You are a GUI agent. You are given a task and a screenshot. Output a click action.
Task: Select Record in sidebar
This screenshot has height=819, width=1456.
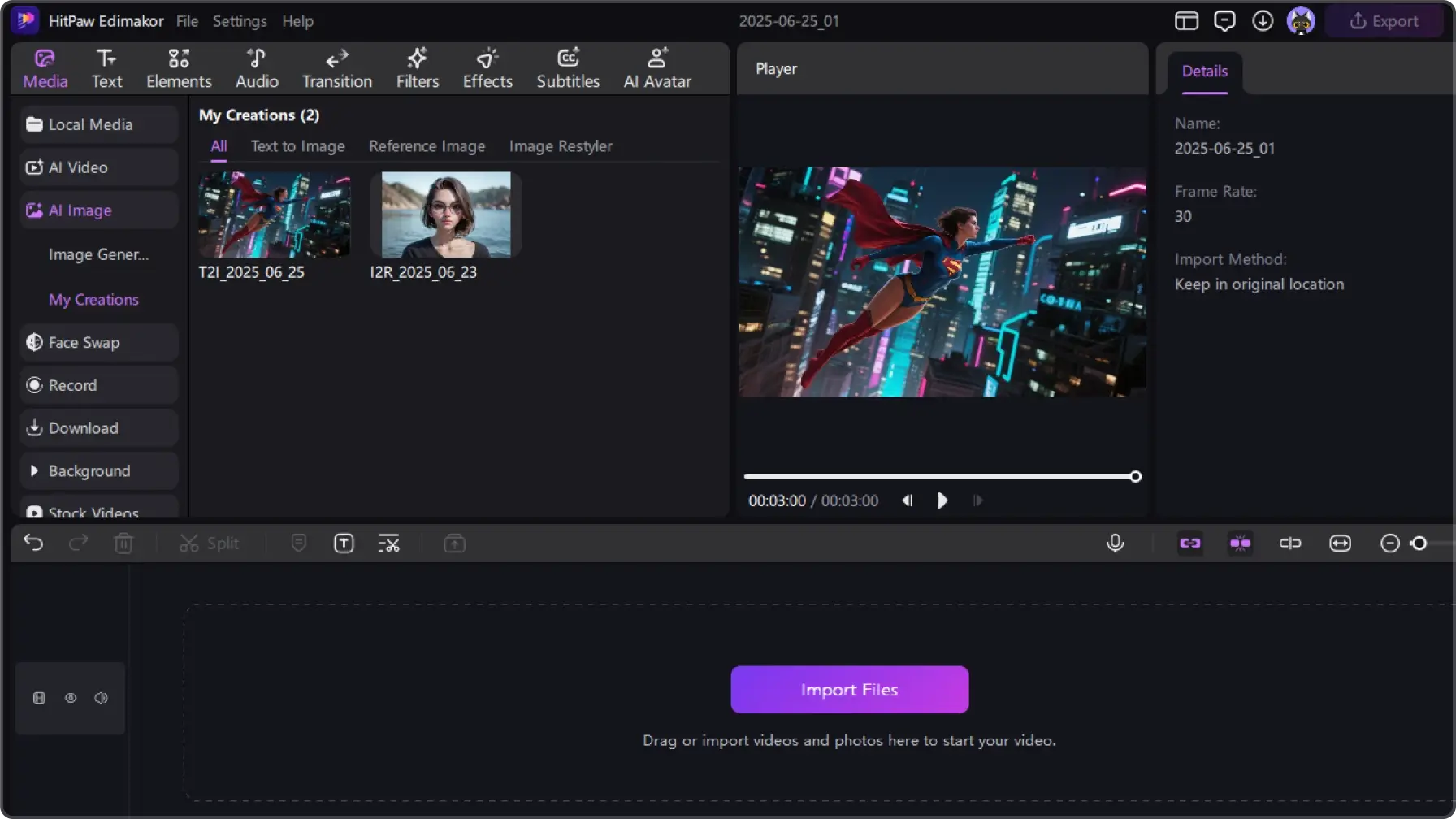click(99, 385)
